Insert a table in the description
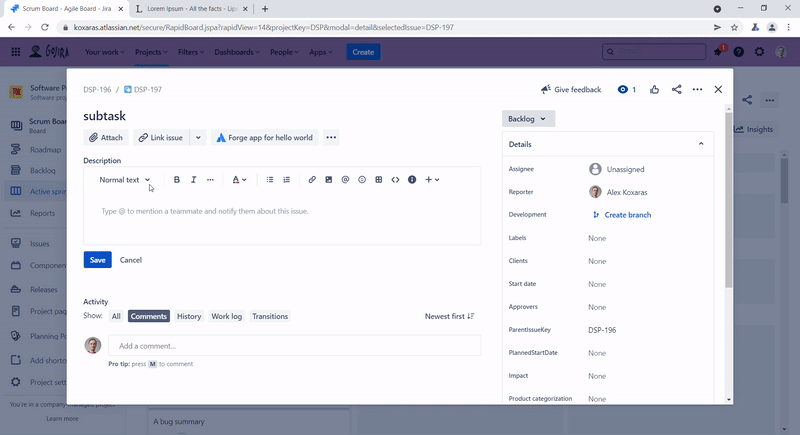The height and width of the screenshot is (435, 800). [x=379, y=180]
